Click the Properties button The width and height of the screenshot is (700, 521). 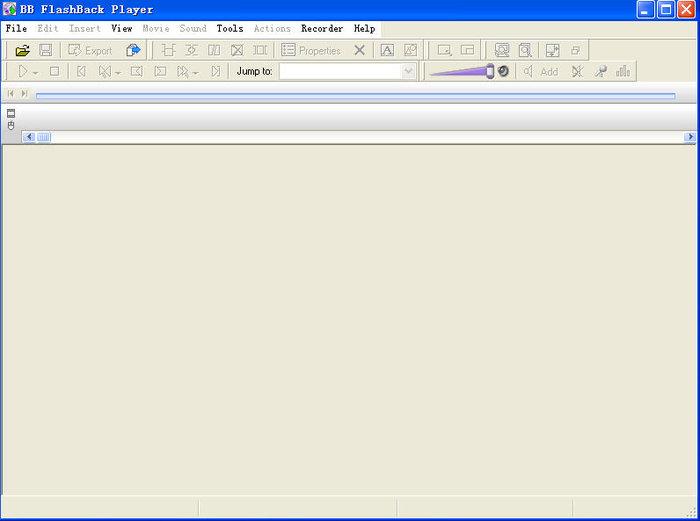311,50
